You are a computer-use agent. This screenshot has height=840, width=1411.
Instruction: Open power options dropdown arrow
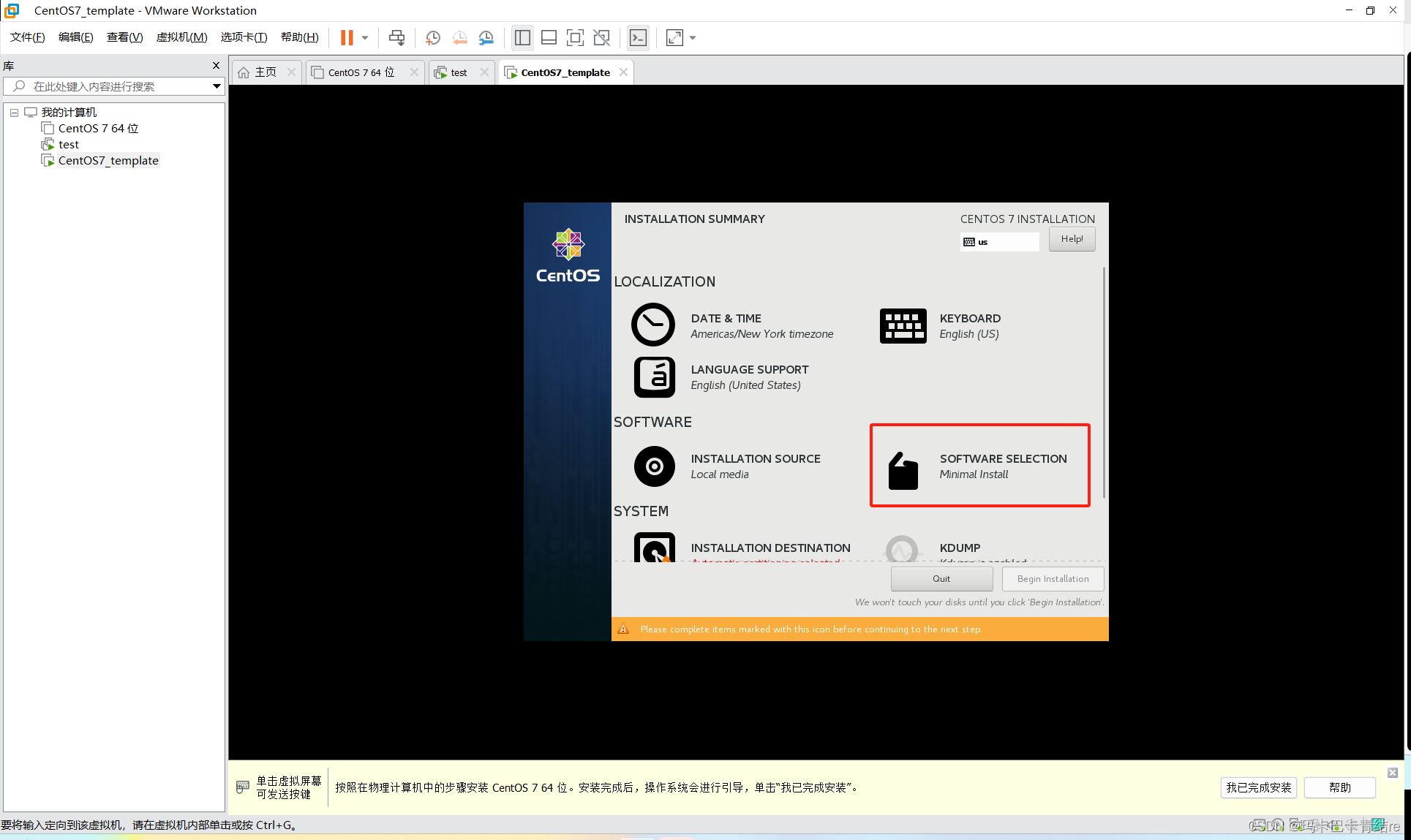pyautogui.click(x=365, y=38)
